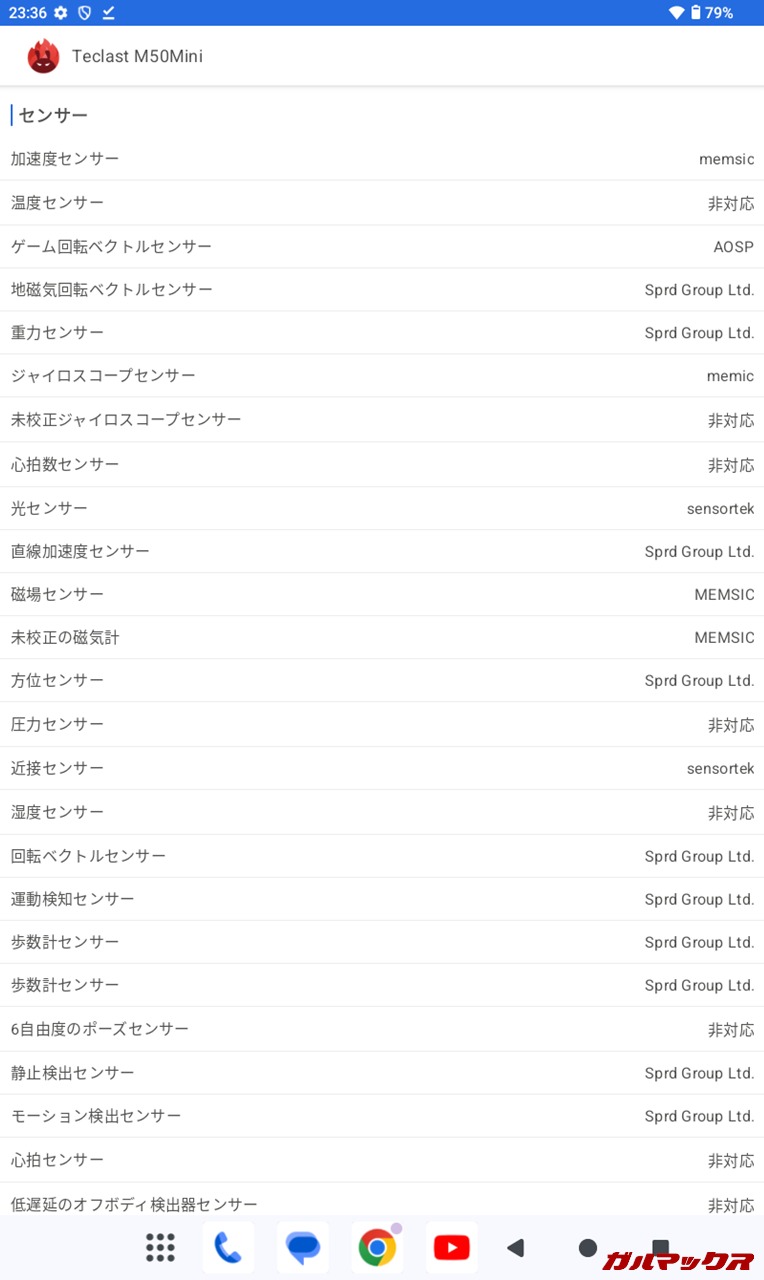The height and width of the screenshot is (1280, 764).
Task: Tap the Teclast M50Mini title
Action: [137, 56]
